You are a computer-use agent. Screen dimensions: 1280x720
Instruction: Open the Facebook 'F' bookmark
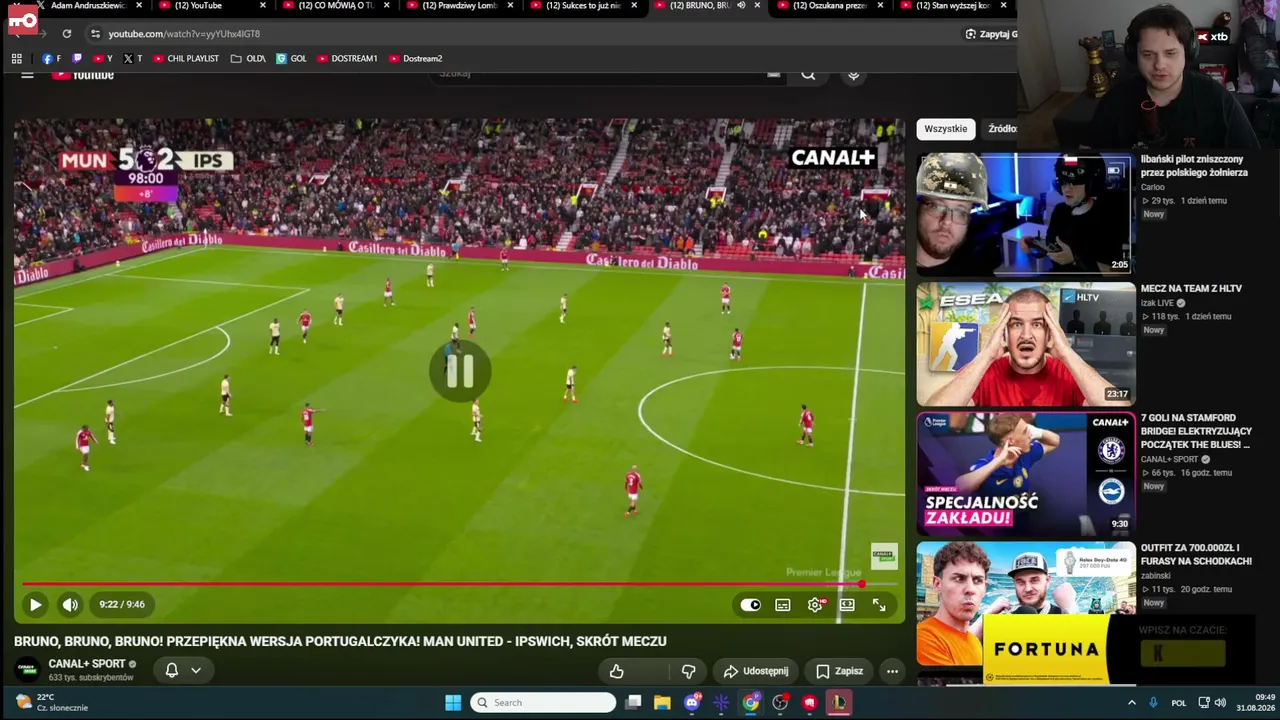tap(51, 59)
